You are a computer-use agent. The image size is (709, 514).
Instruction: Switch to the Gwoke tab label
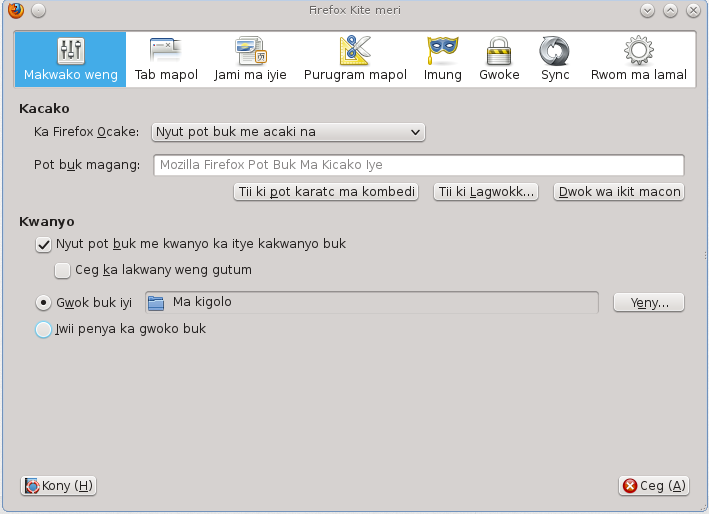click(499, 75)
